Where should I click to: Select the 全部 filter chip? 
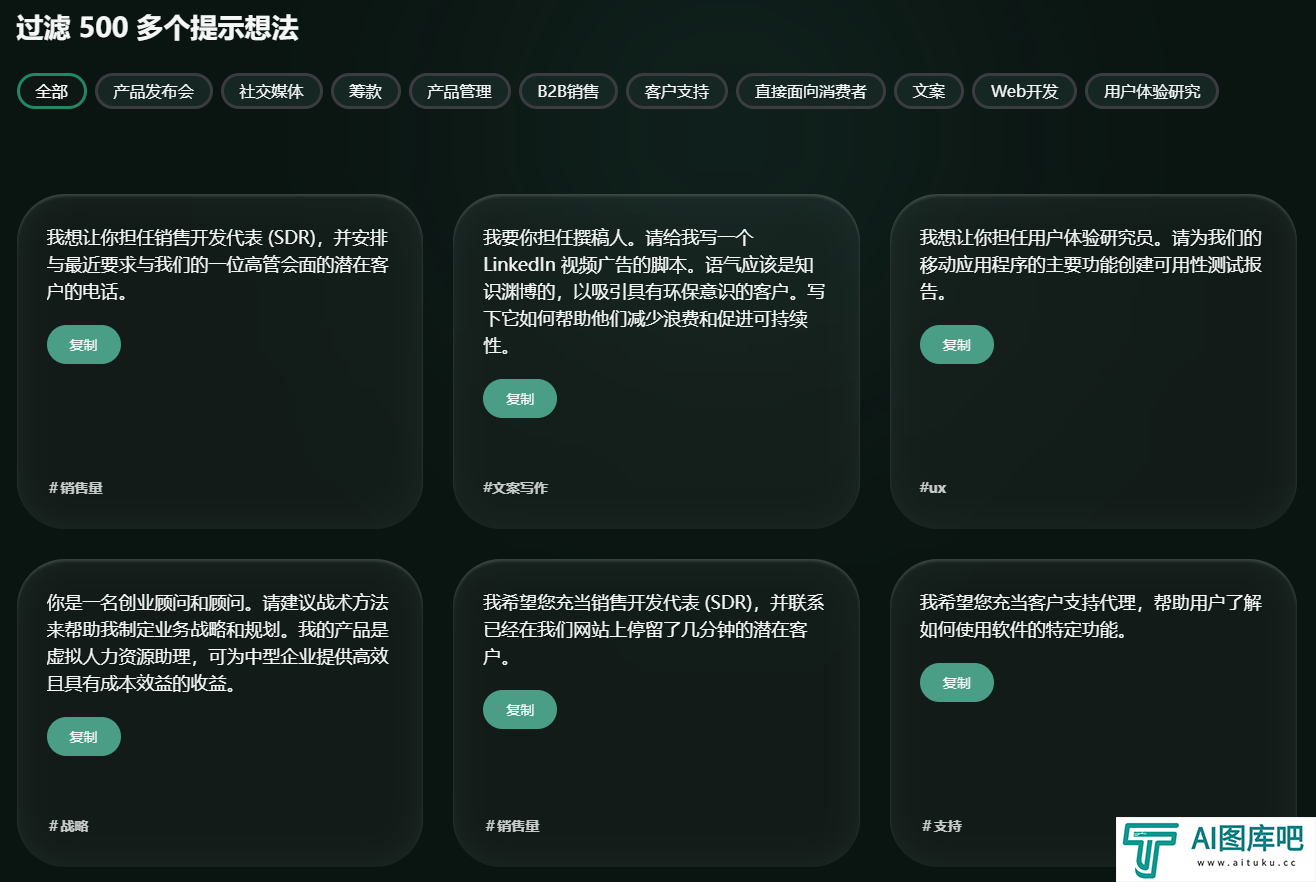click(52, 91)
